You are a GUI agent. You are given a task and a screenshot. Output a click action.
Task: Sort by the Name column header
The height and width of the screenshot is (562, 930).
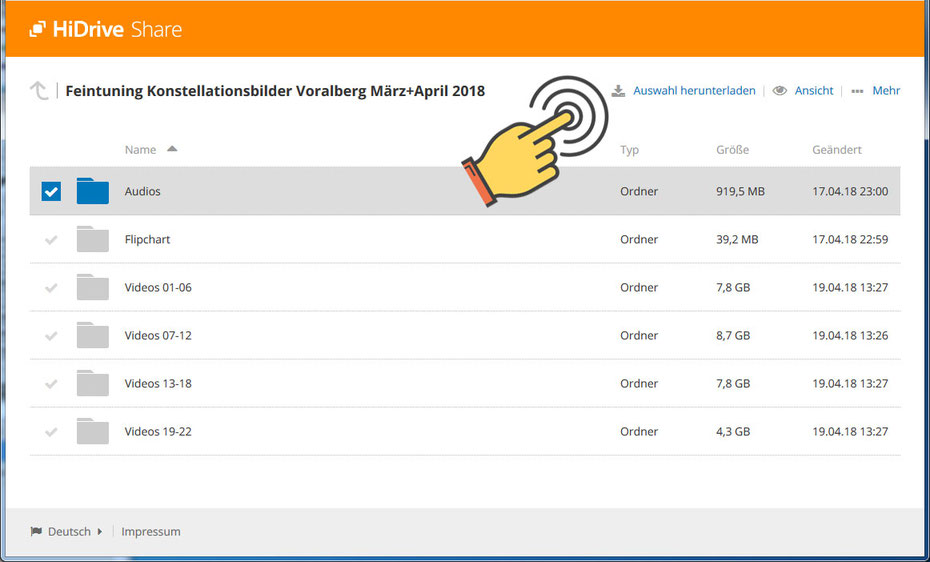(x=140, y=149)
